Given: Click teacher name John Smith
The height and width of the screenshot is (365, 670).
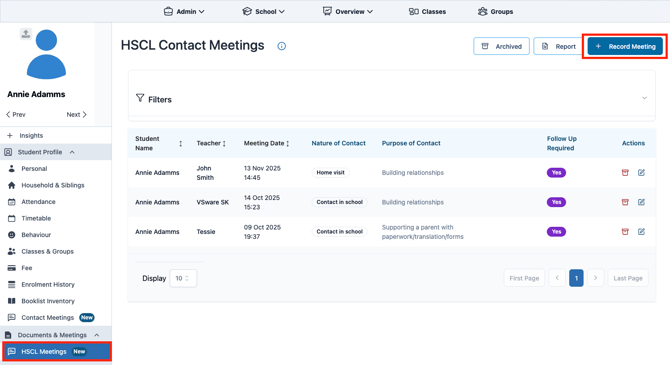Looking at the screenshot, I should (205, 173).
